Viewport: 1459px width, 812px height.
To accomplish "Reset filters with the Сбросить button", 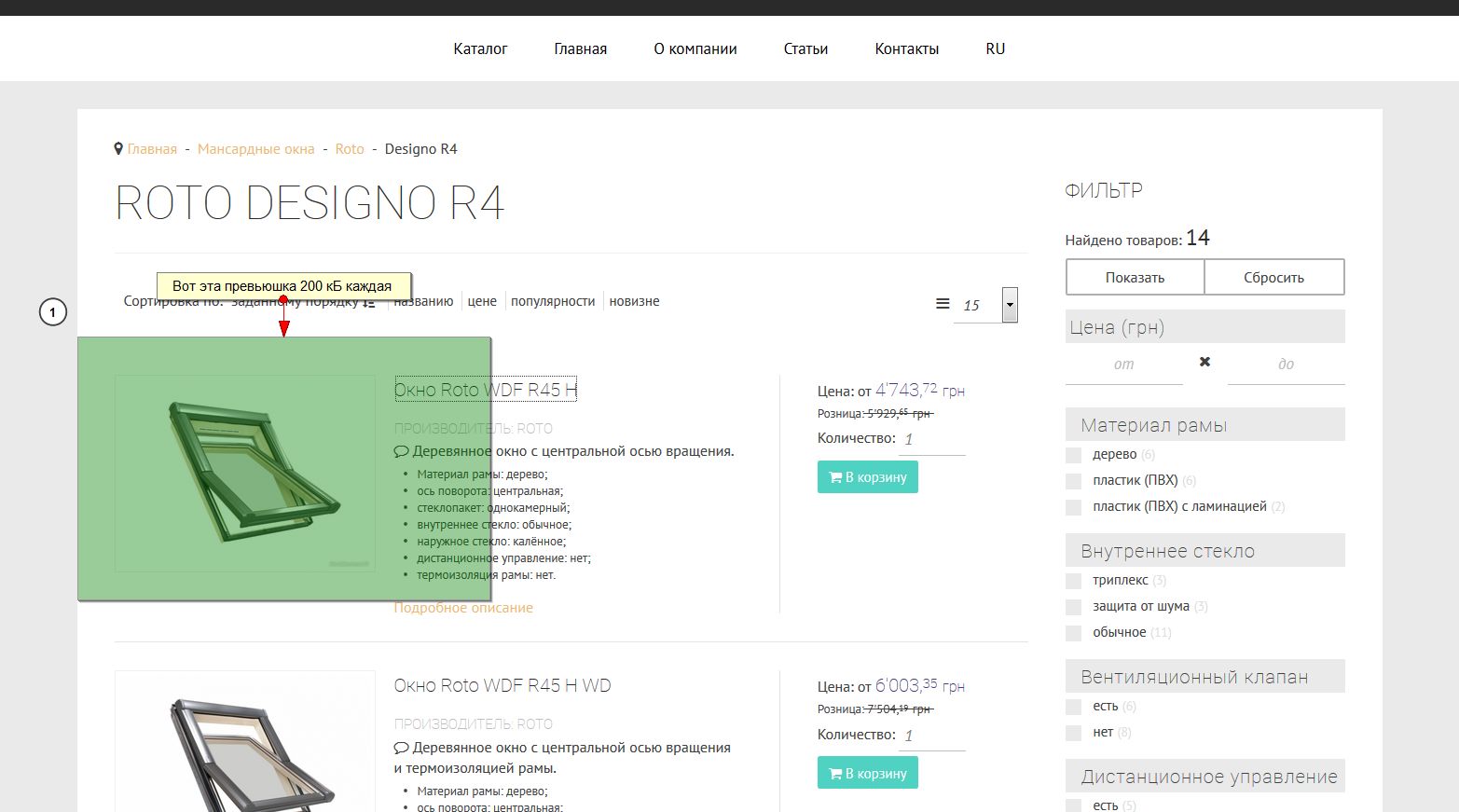I will coord(1273,277).
